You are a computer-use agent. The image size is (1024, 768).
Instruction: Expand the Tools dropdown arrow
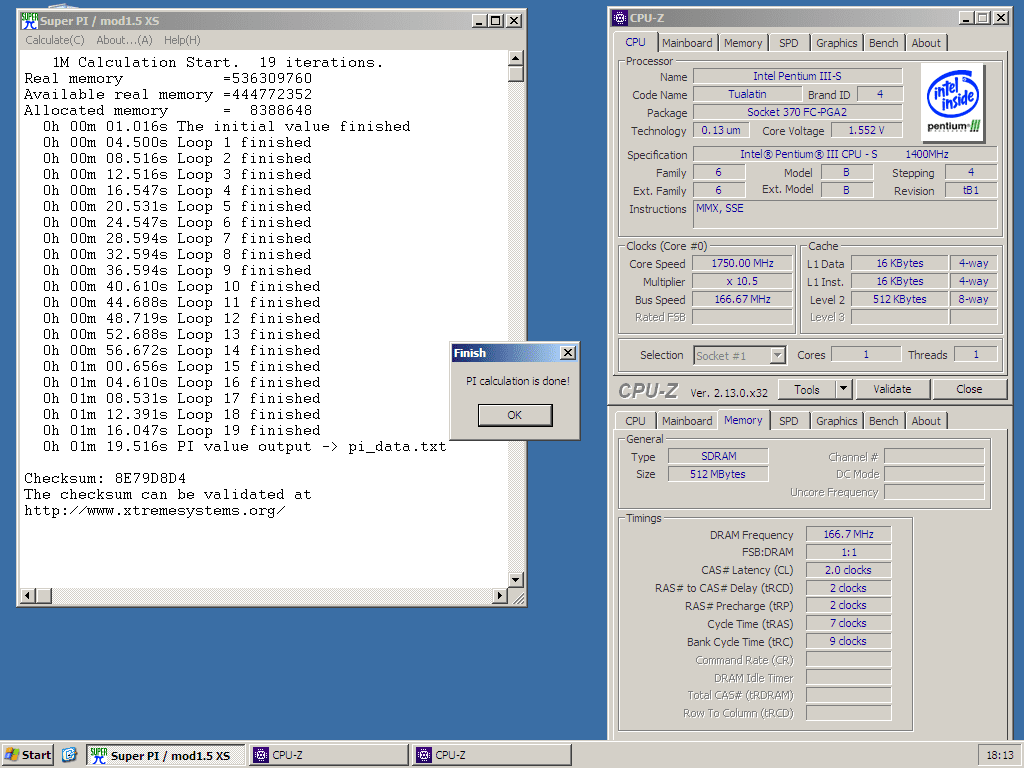pyautogui.click(x=843, y=389)
